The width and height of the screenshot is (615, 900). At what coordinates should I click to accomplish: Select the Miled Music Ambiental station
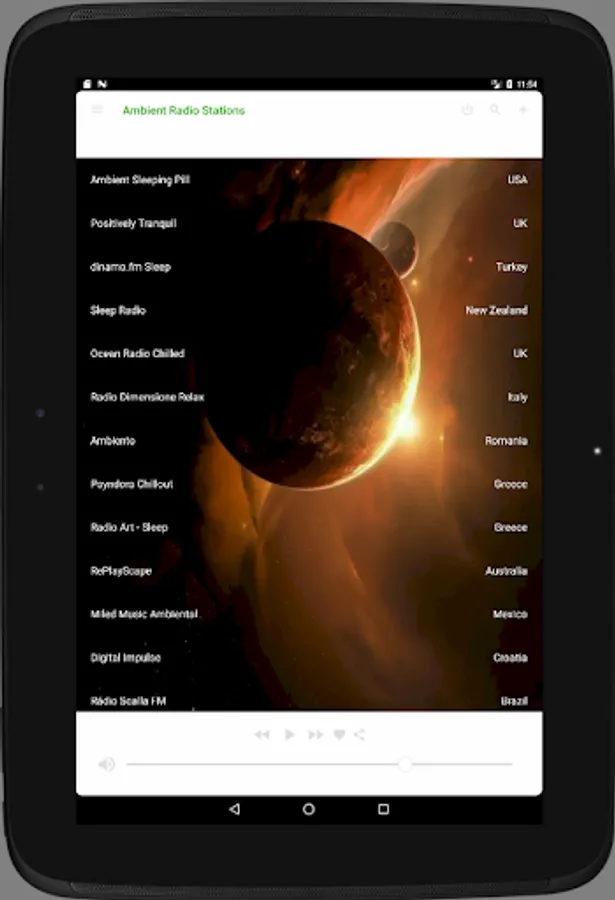(x=309, y=614)
